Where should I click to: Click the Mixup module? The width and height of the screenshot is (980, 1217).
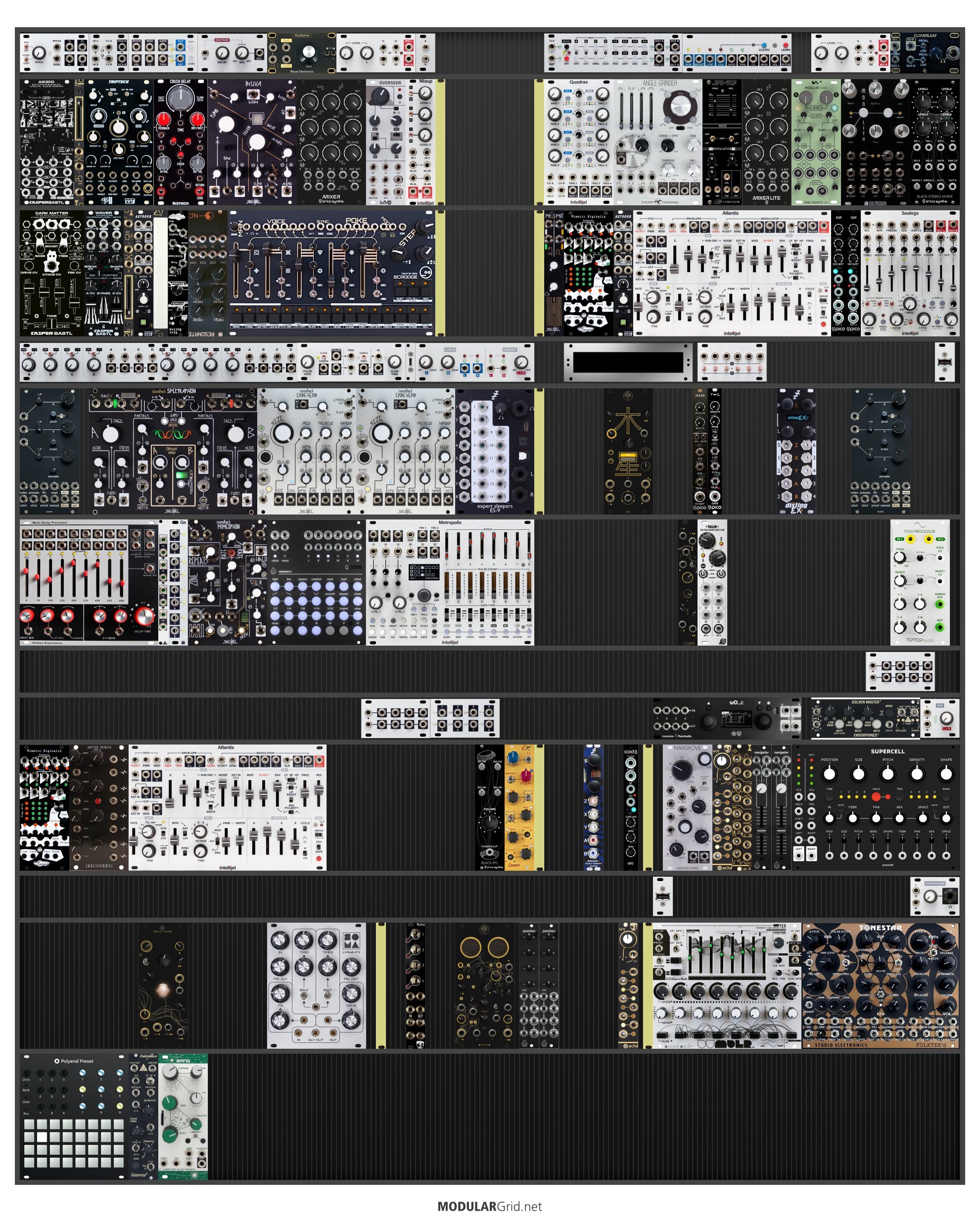(421, 141)
